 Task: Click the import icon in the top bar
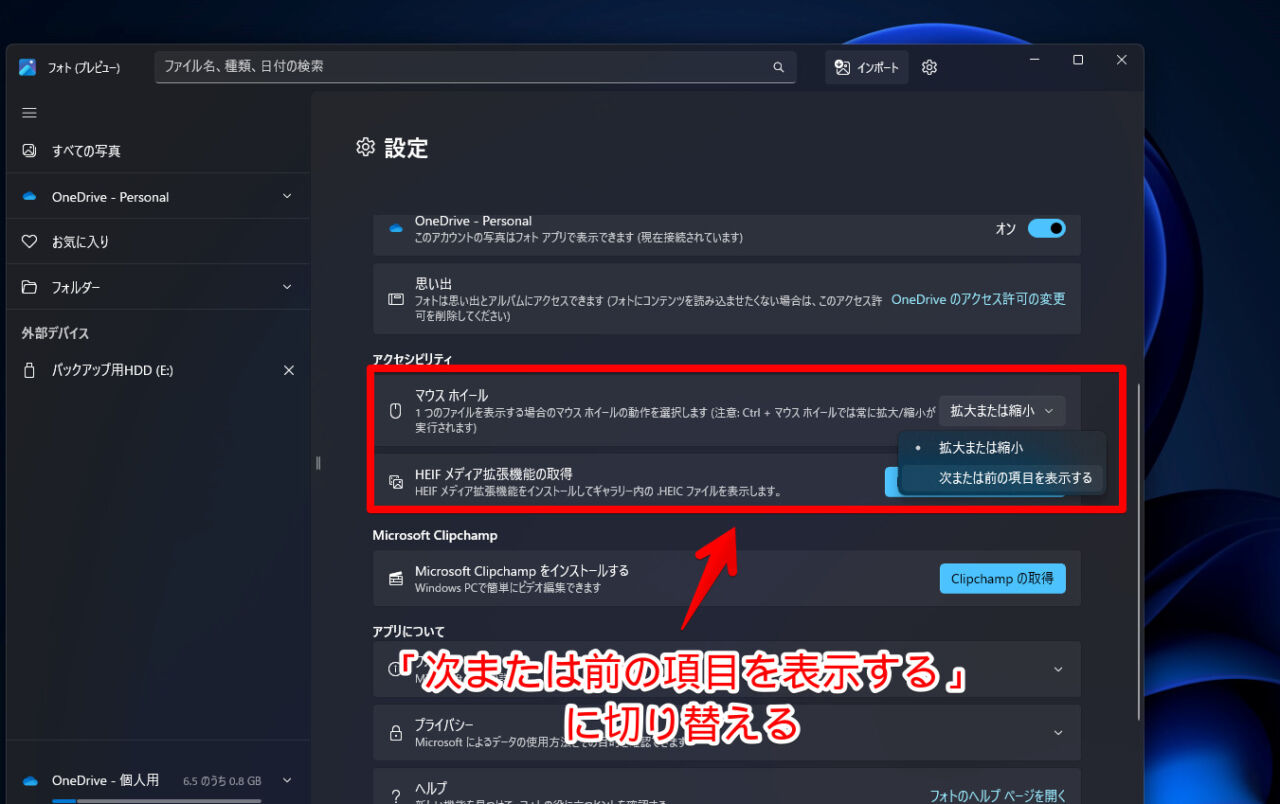coord(842,67)
